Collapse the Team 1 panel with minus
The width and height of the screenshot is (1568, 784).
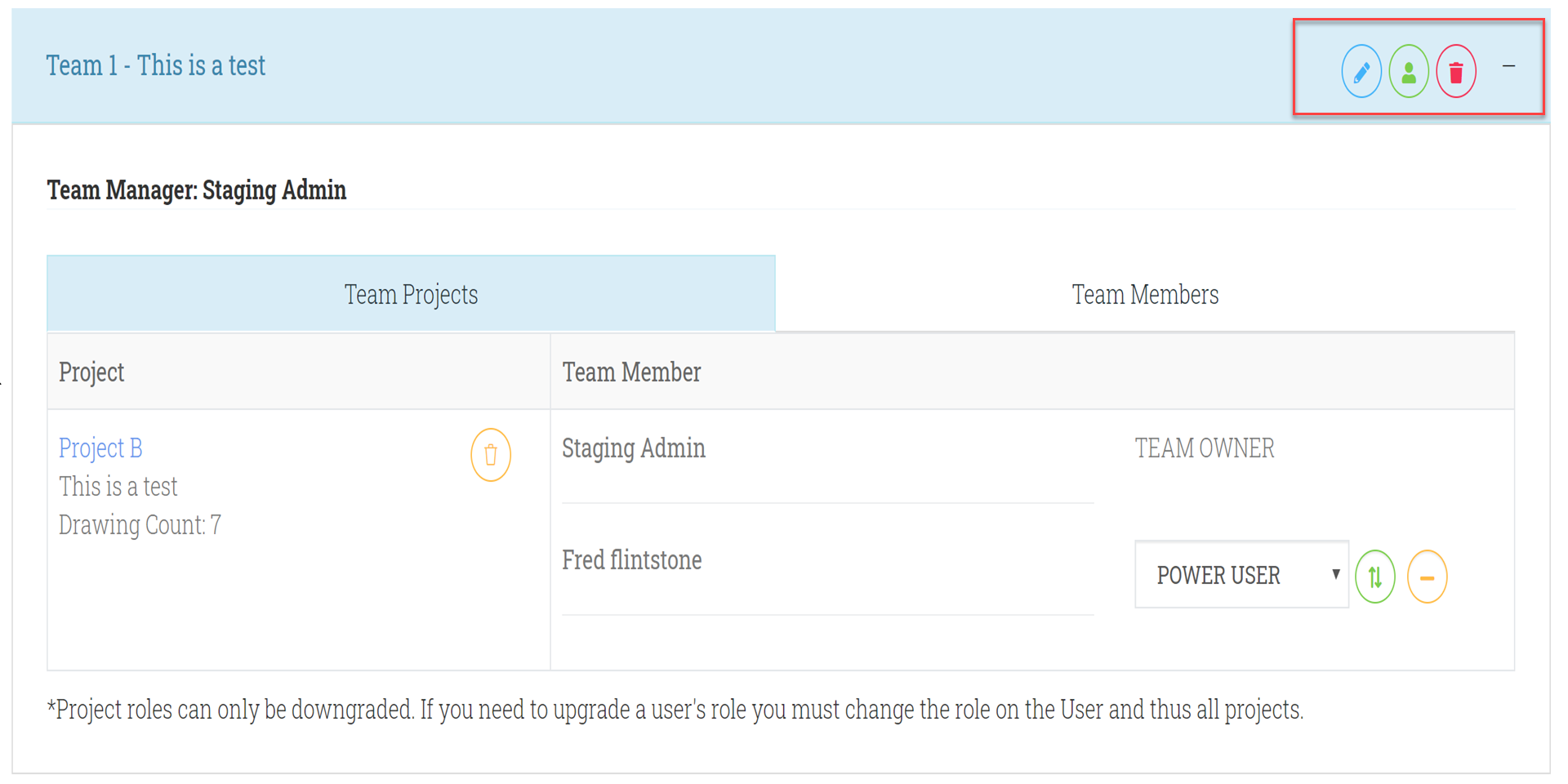(x=1509, y=66)
